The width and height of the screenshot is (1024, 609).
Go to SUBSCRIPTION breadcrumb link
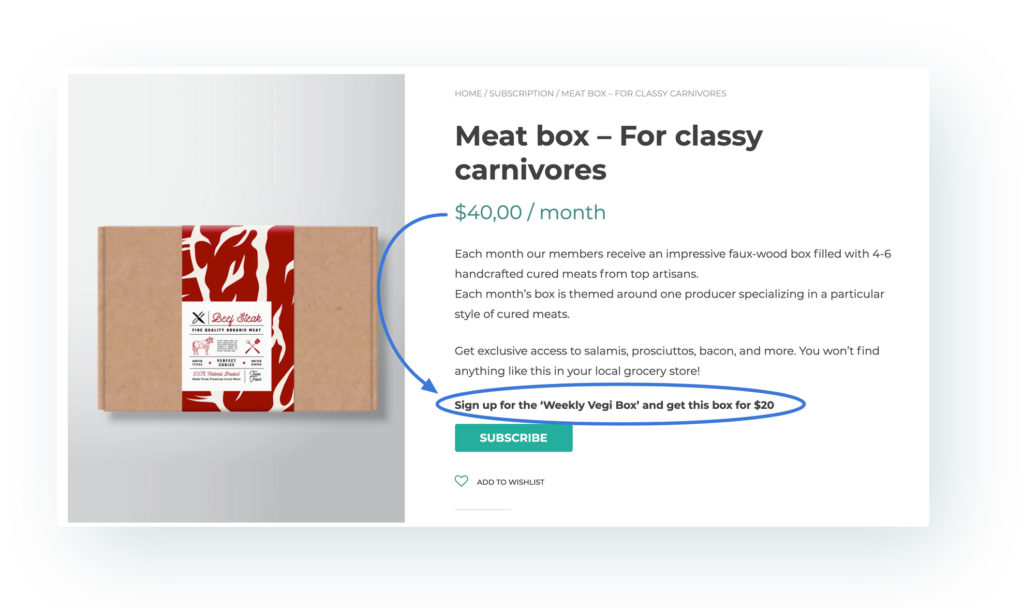pyautogui.click(x=521, y=93)
